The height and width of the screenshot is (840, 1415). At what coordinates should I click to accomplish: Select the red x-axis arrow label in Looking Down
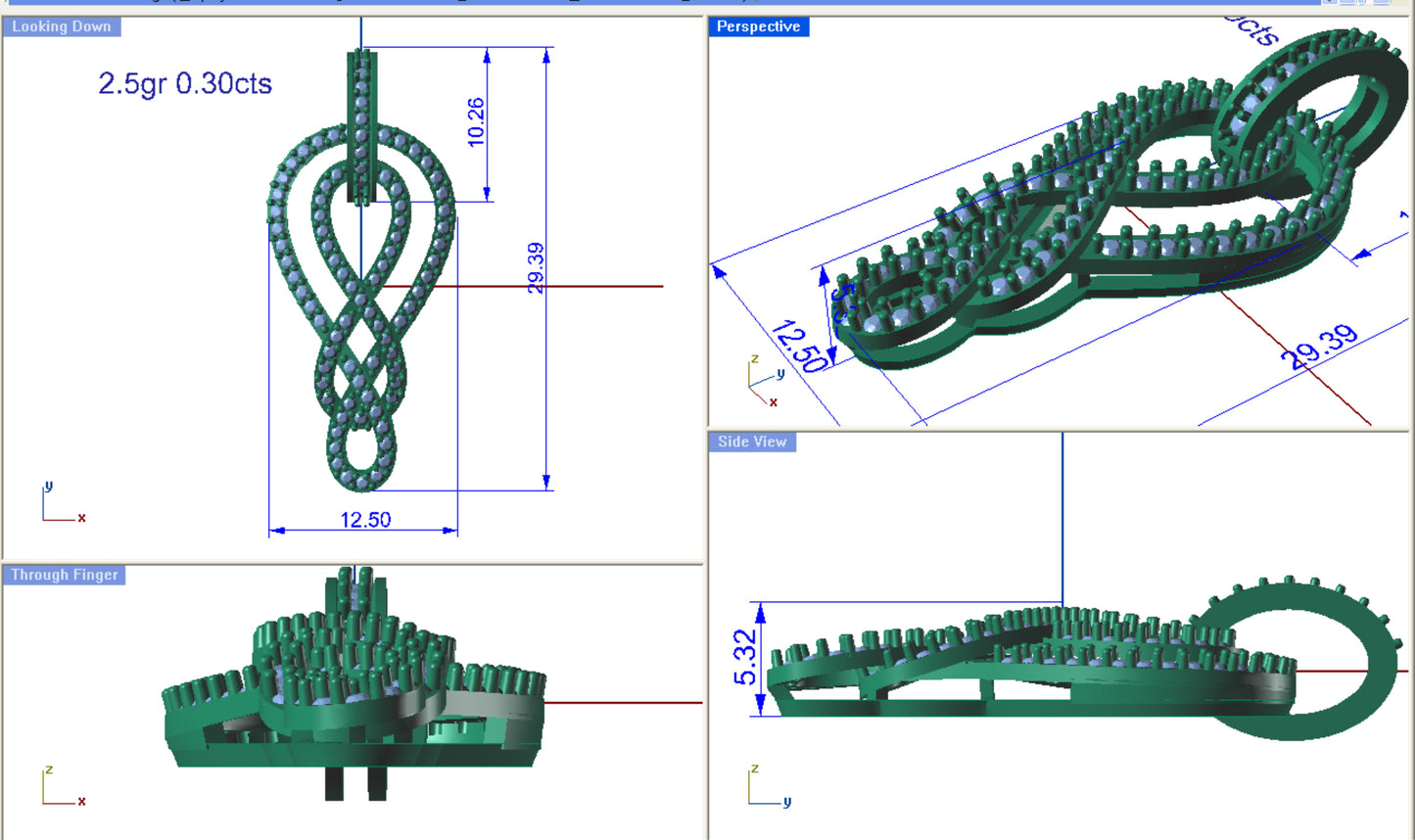[81, 519]
